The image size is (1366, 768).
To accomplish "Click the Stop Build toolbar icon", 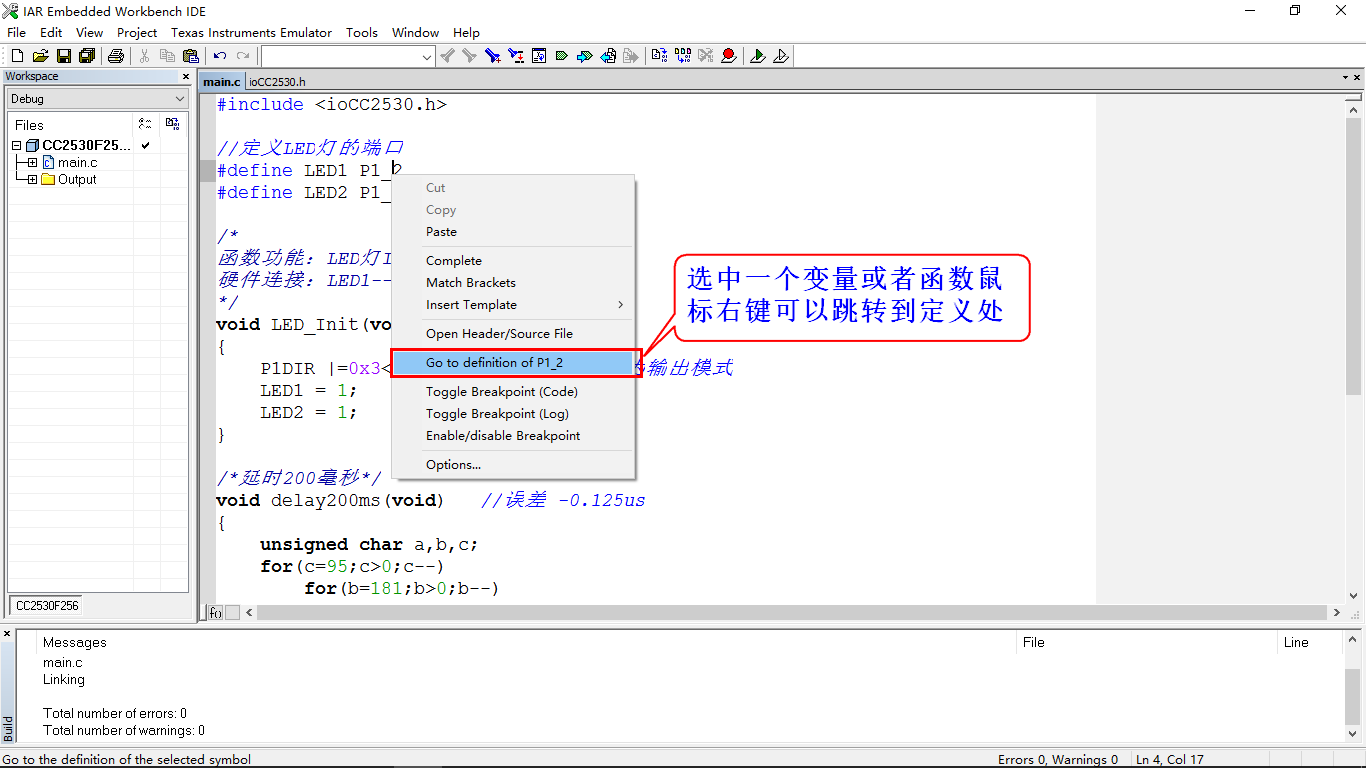I will [706, 56].
